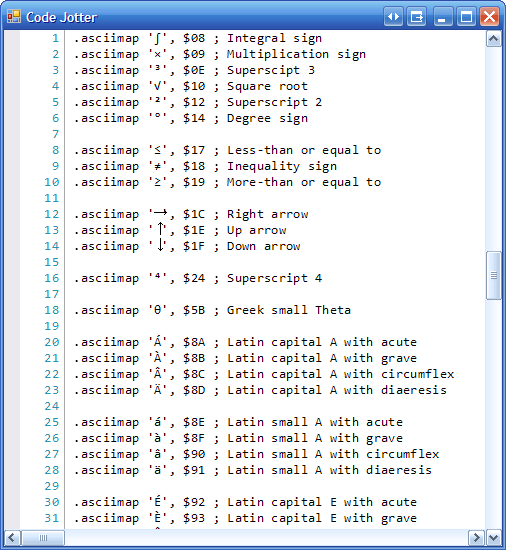
Task: Click the 'Less-than or equal to' comment
Action: [x=304, y=150]
